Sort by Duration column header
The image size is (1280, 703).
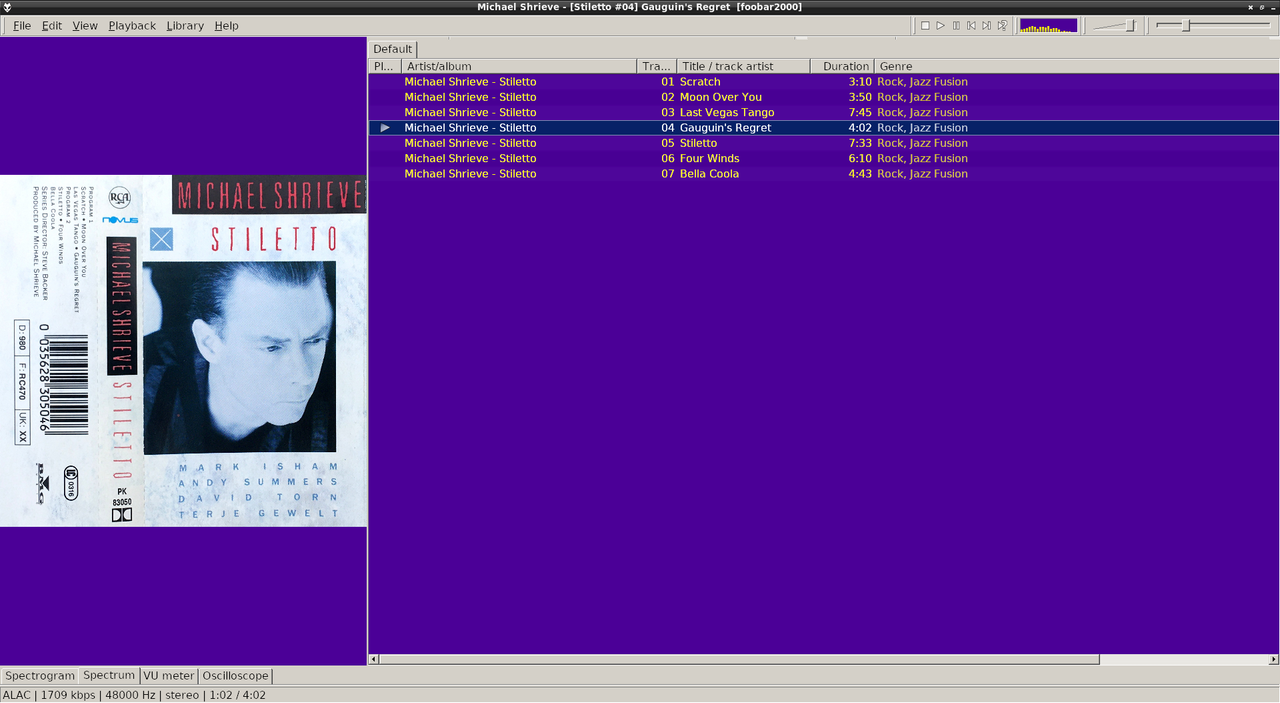pos(842,66)
